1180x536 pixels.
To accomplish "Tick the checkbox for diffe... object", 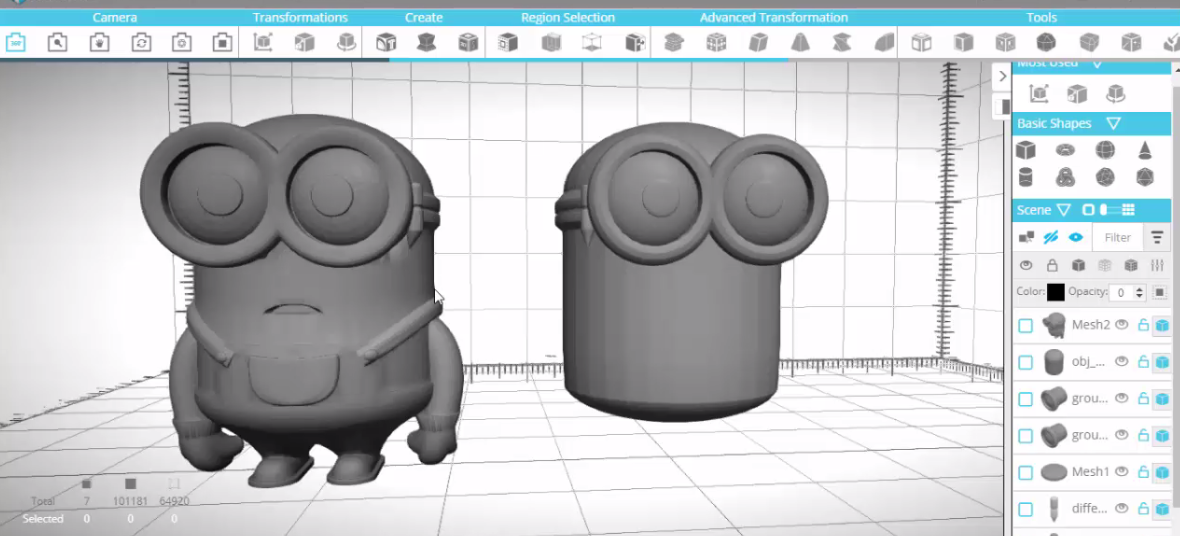I will [1025, 510].
